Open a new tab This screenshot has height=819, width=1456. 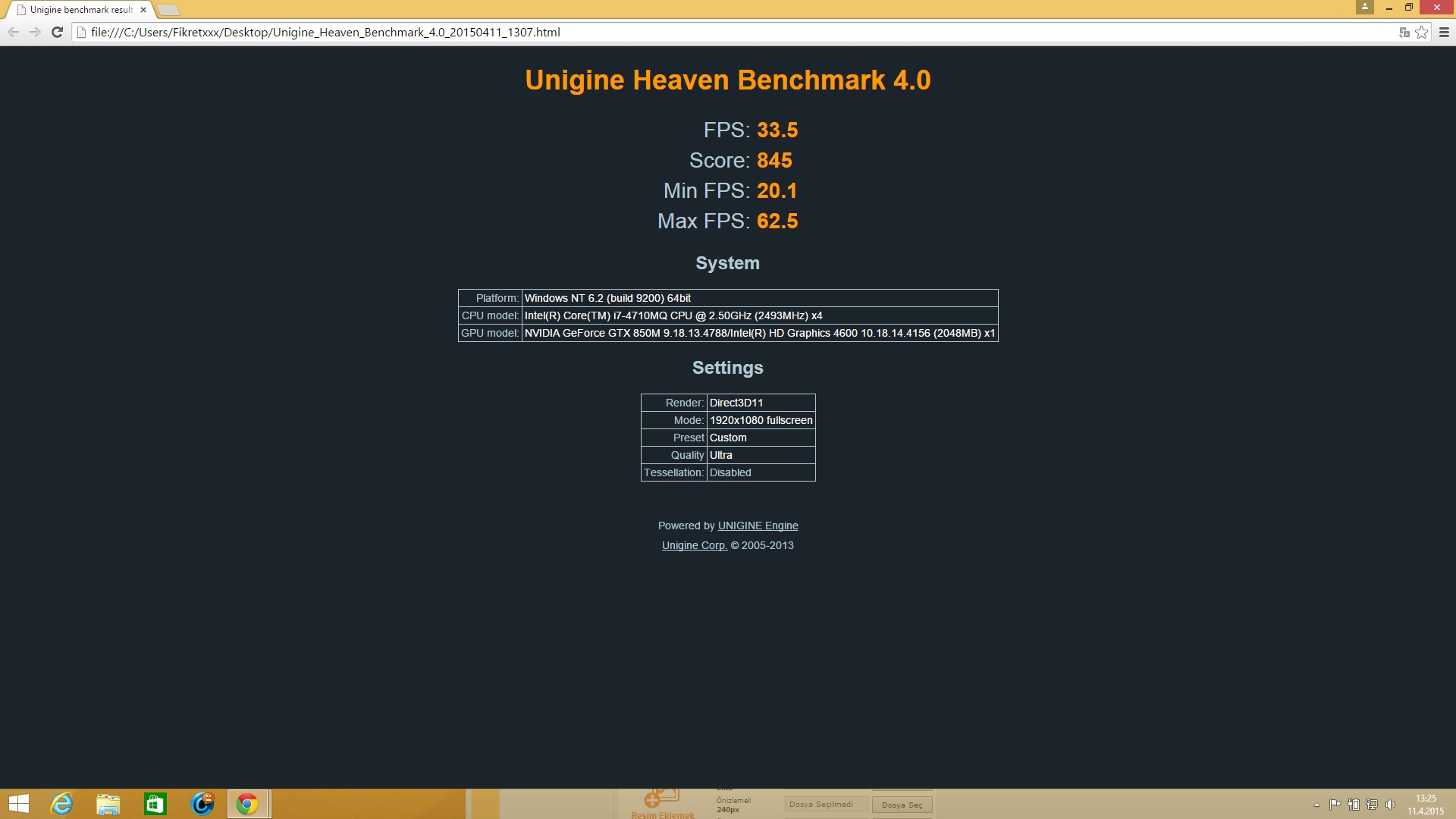168,10
